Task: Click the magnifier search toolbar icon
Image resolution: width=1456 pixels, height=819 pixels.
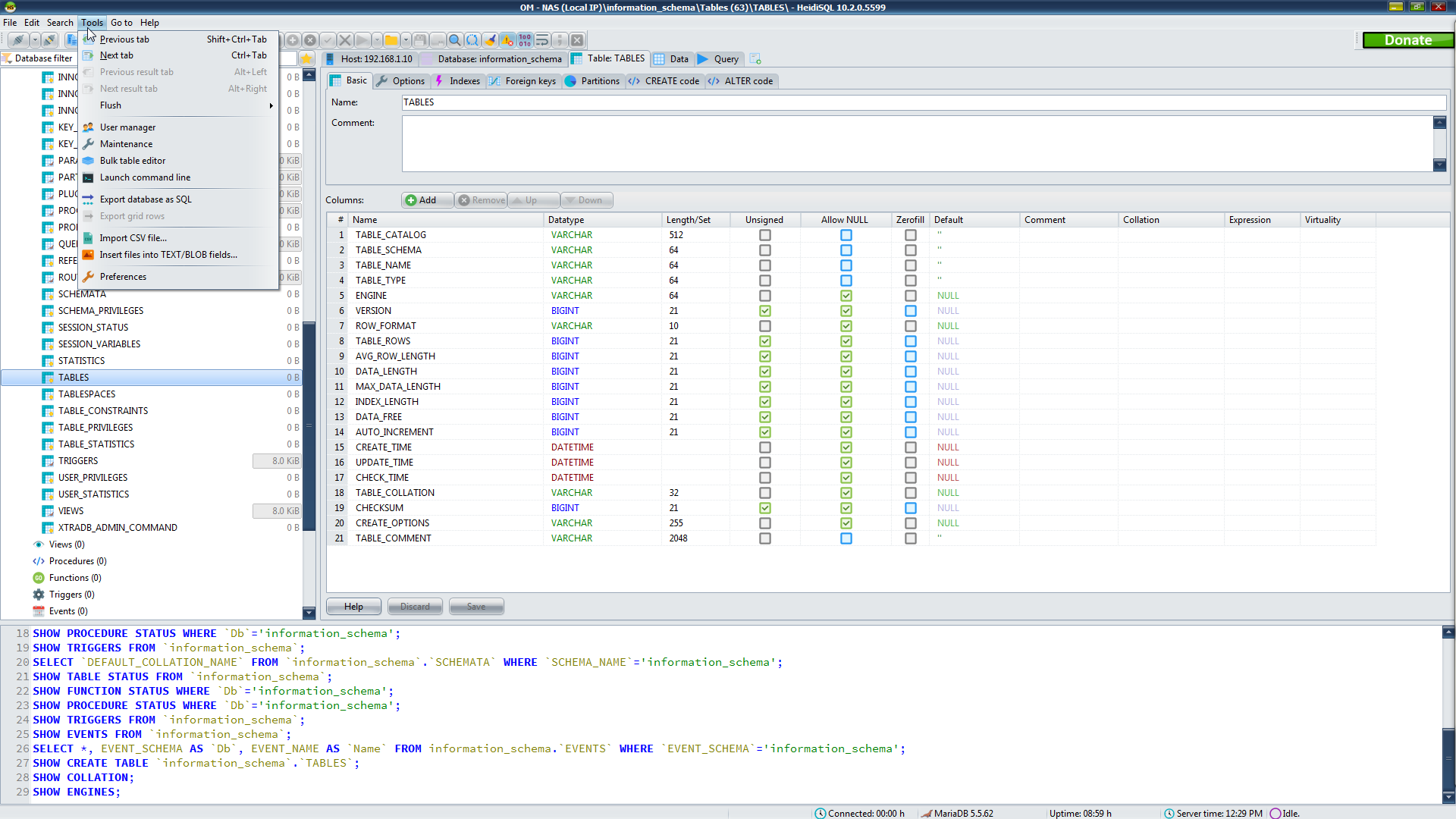Action: [455, 40]
